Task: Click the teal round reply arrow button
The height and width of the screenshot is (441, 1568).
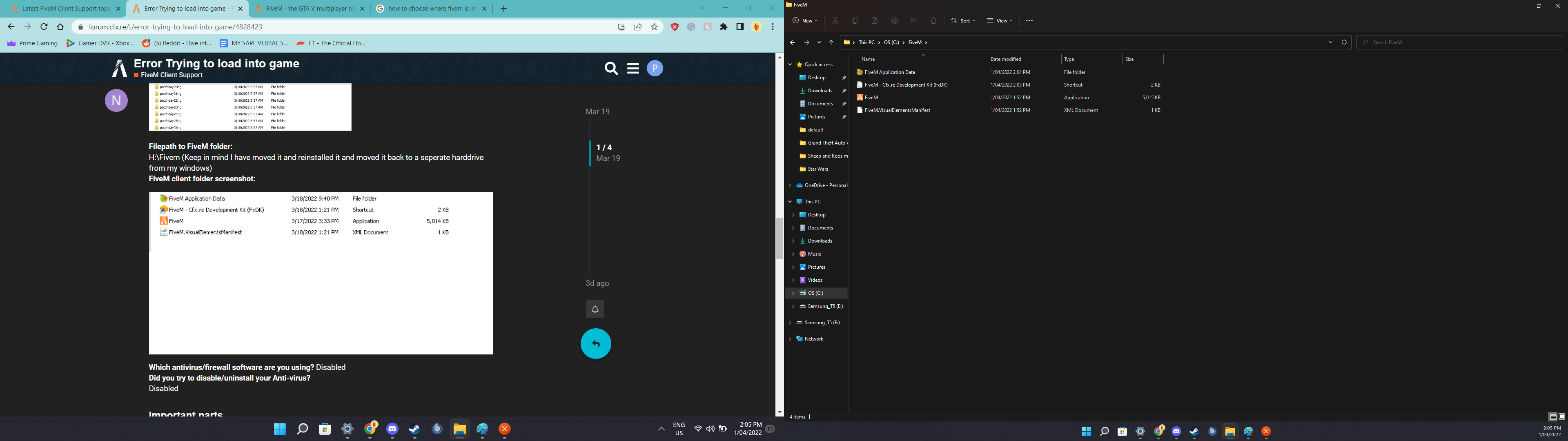Action: point(596,344)
